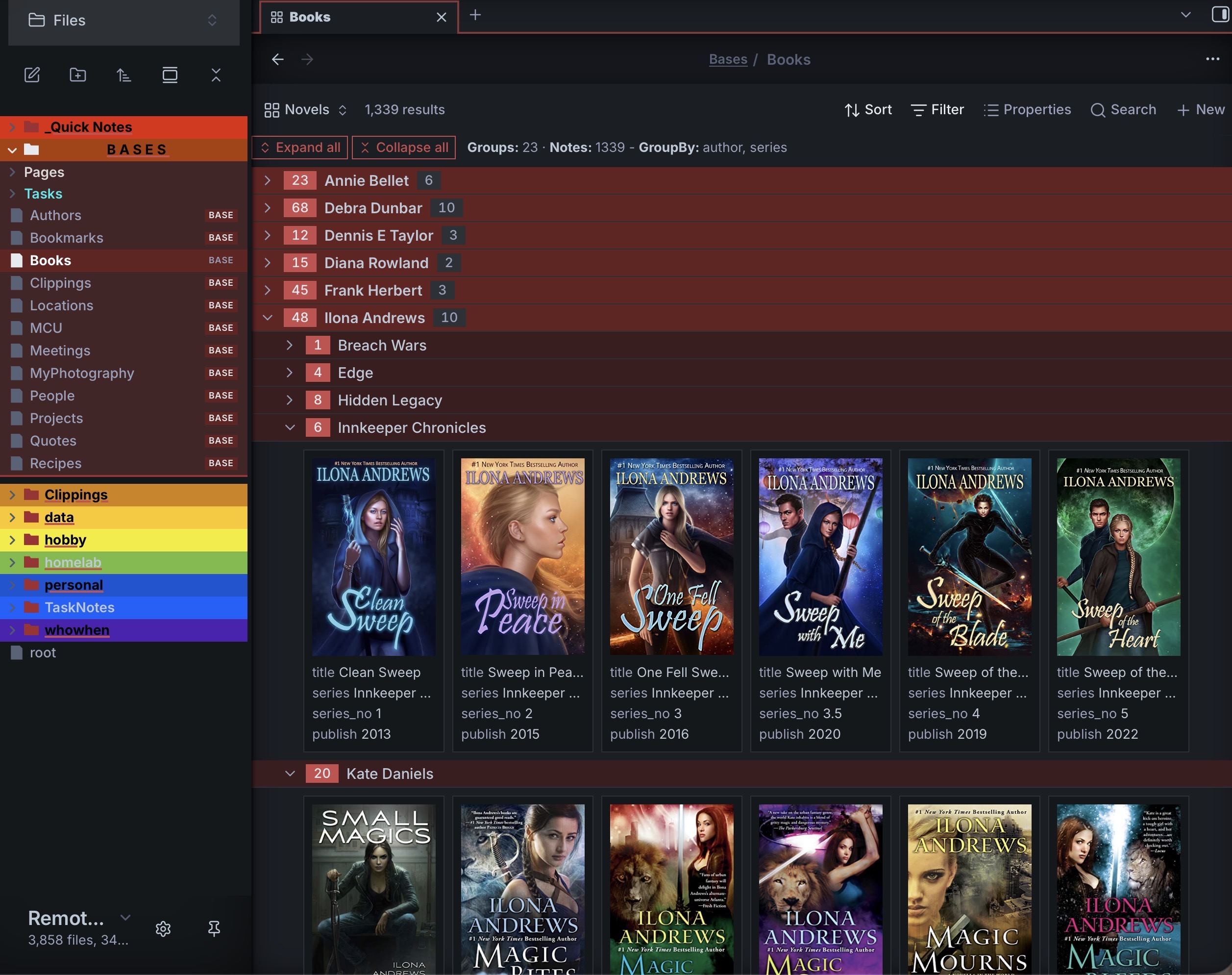Viewport: 1232px width, 975px height.
Task: Open the MyPhotography base file
Action: click(123, 373)
